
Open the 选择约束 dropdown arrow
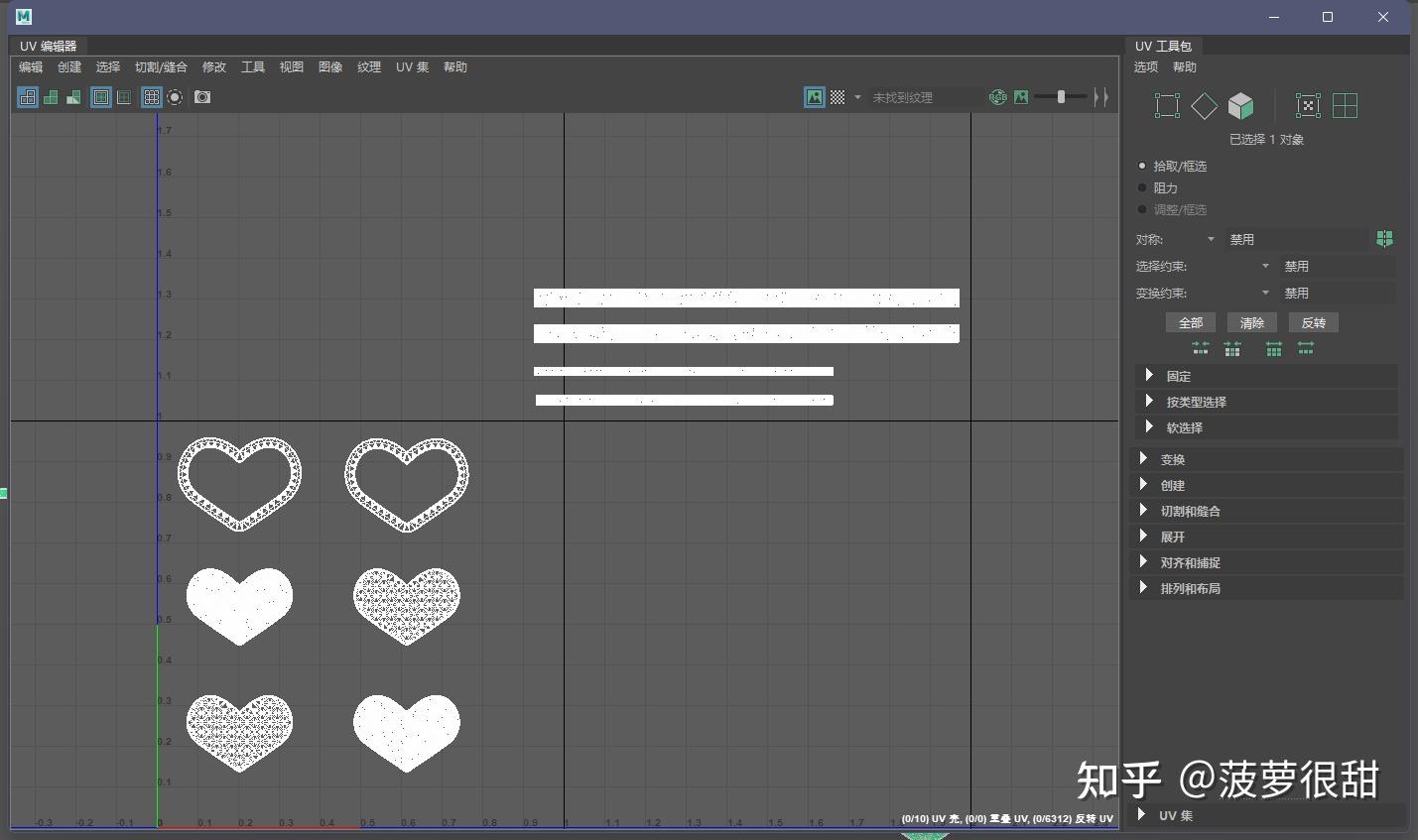(1265, 266)
